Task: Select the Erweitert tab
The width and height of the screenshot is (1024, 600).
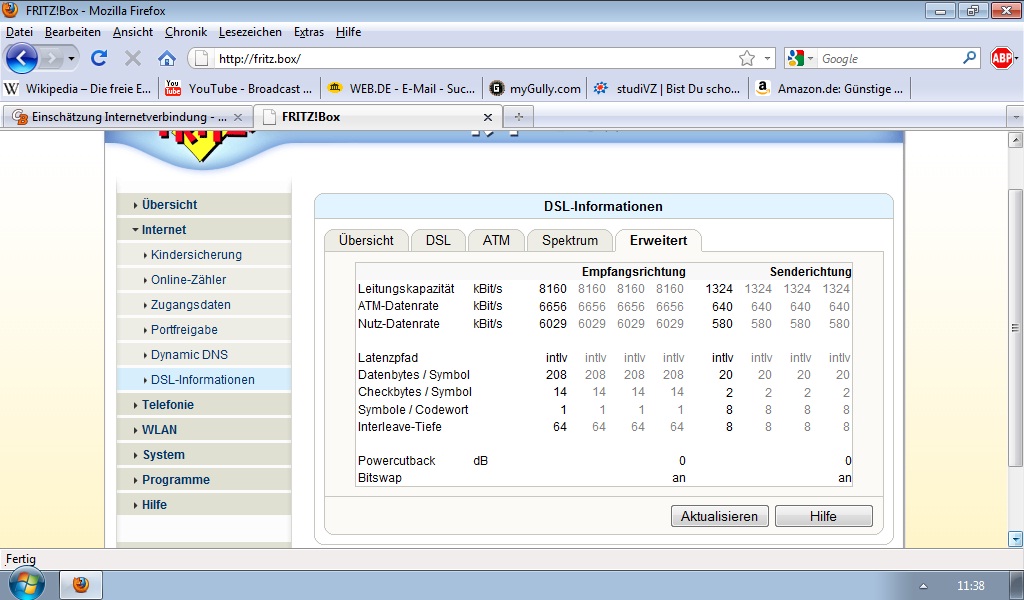Action: (x=658, y=240)
